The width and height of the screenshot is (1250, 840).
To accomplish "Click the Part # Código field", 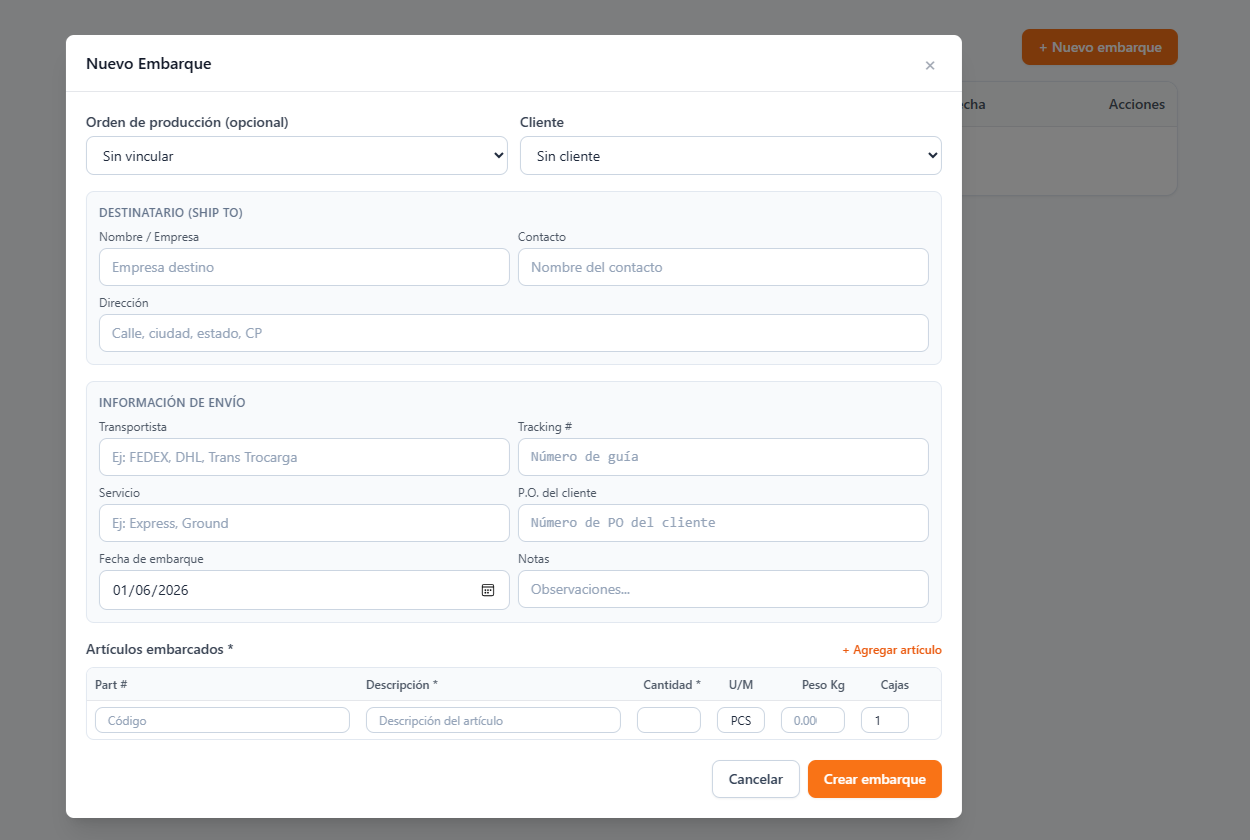I will (222, 720).
